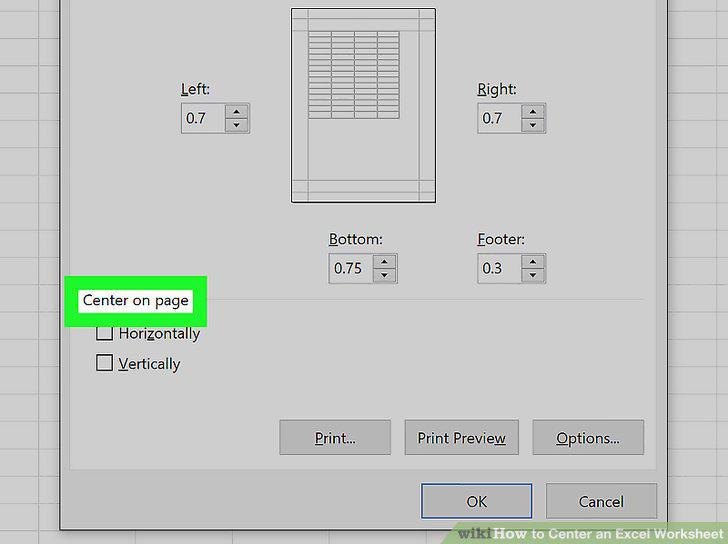This screenshot has width=728, height=544.
Task: Decrease the Footer margin value
Action: tap(533, 275)
